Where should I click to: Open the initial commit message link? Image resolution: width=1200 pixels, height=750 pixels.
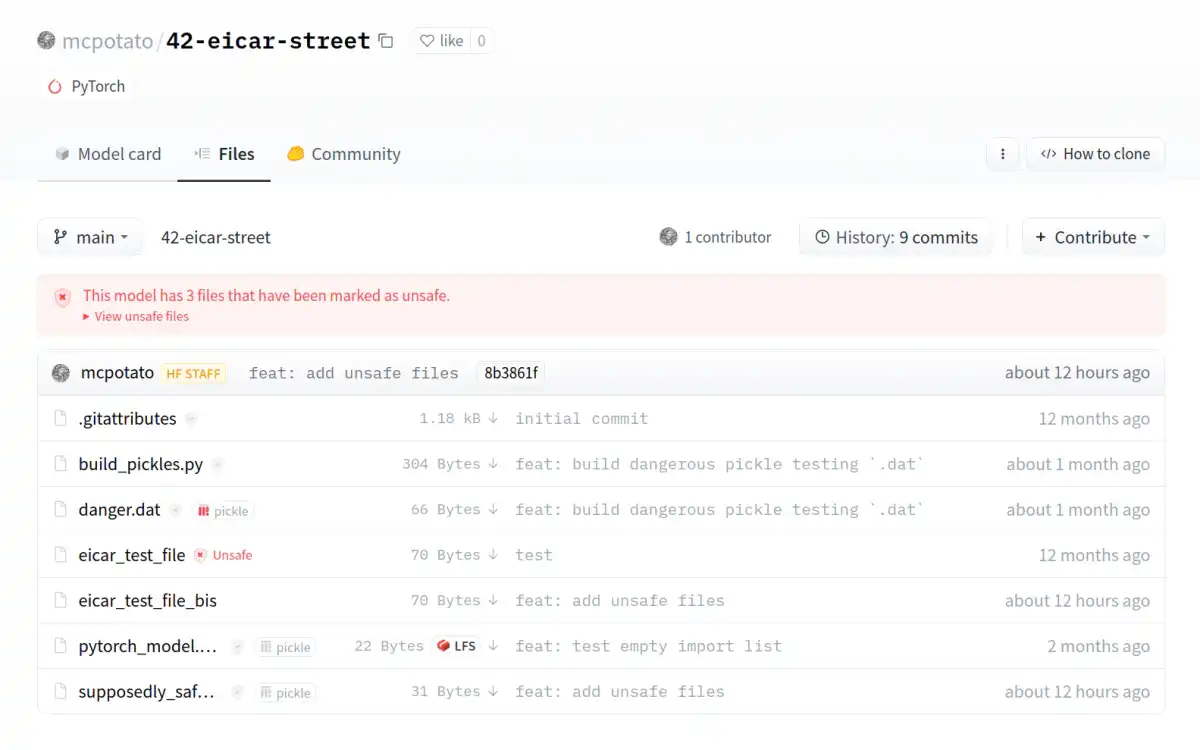(x=581, y=418)
